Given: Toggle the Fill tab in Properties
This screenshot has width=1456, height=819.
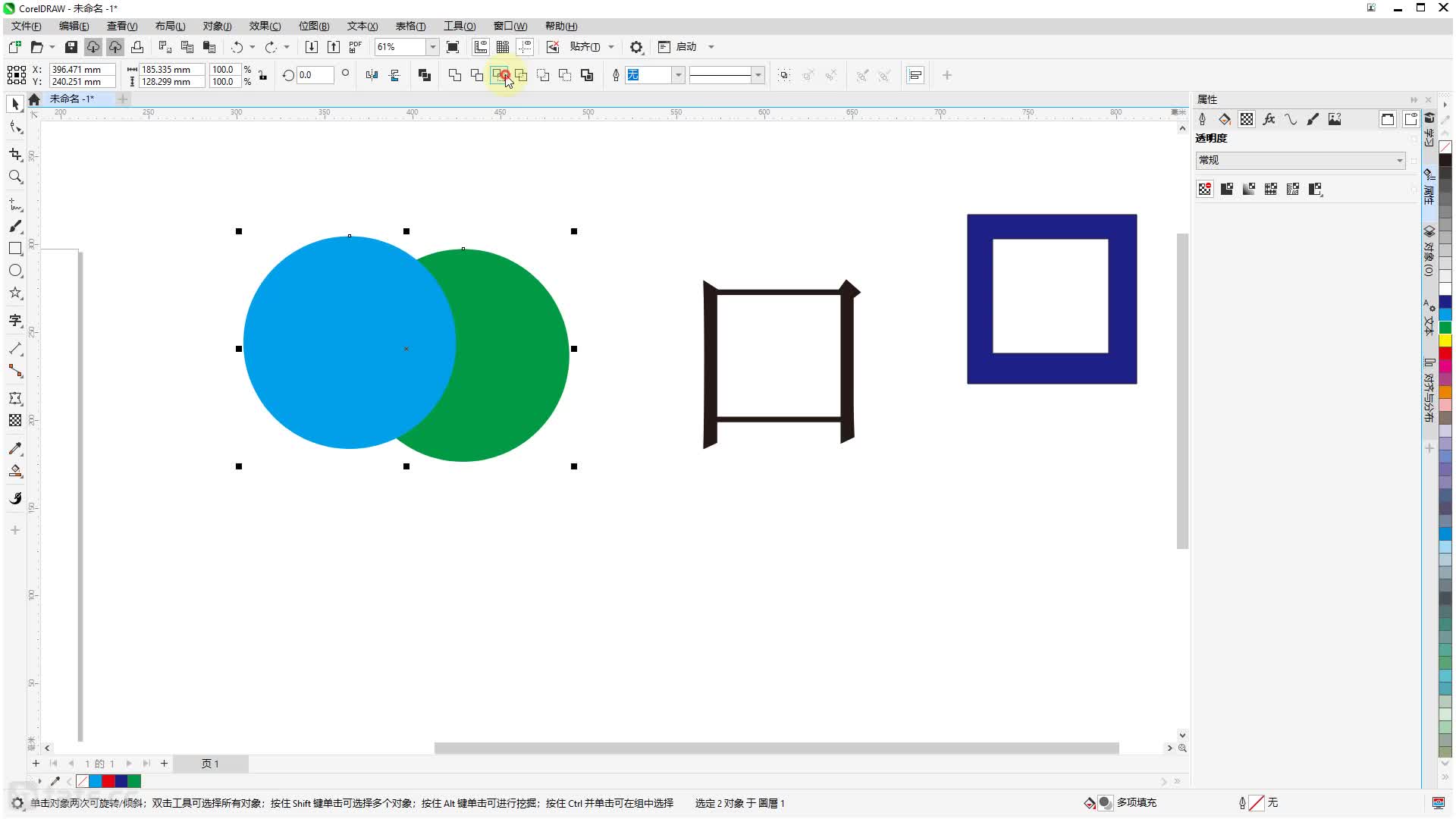Looking at the screenshot, I should (x=1224, y=119).
